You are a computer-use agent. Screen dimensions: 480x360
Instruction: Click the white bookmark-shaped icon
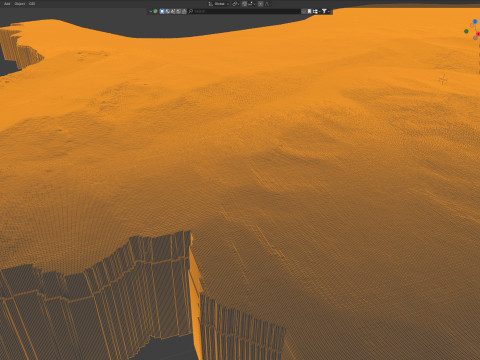(309, 11)
